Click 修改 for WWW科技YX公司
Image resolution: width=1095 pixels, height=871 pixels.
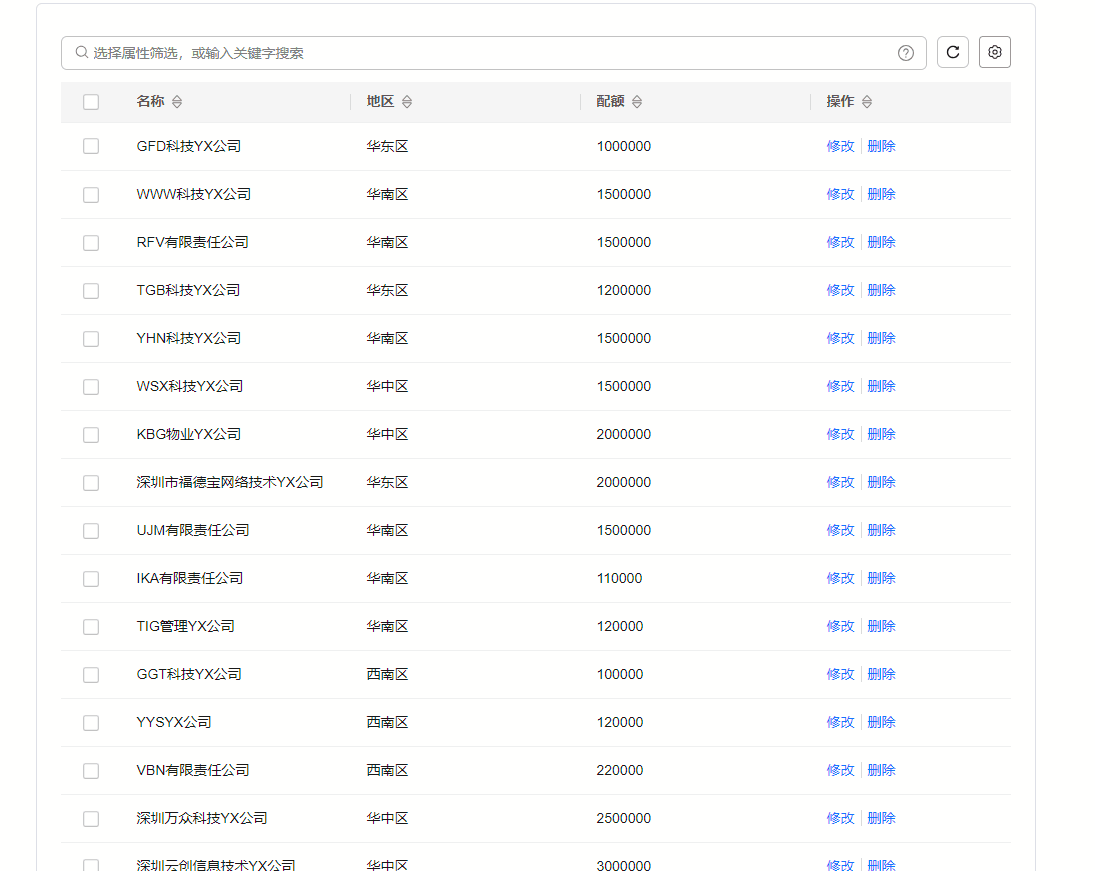click(x=840, y=194)
